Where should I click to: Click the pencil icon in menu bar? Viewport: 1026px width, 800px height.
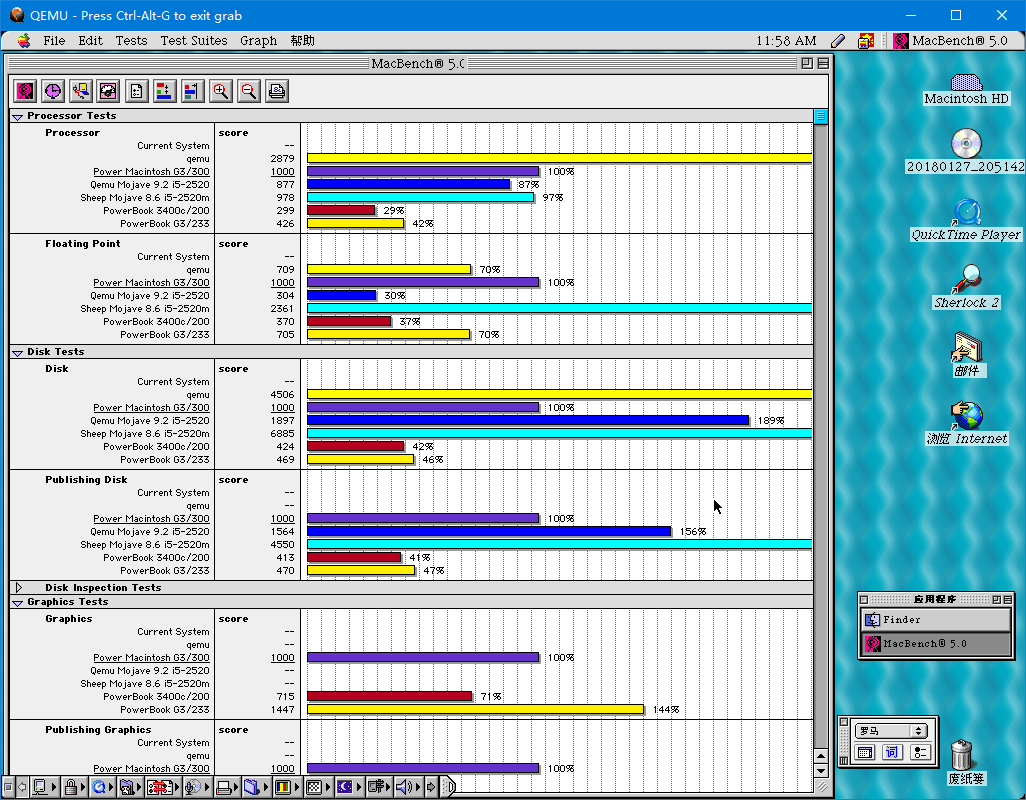[838, 41]
